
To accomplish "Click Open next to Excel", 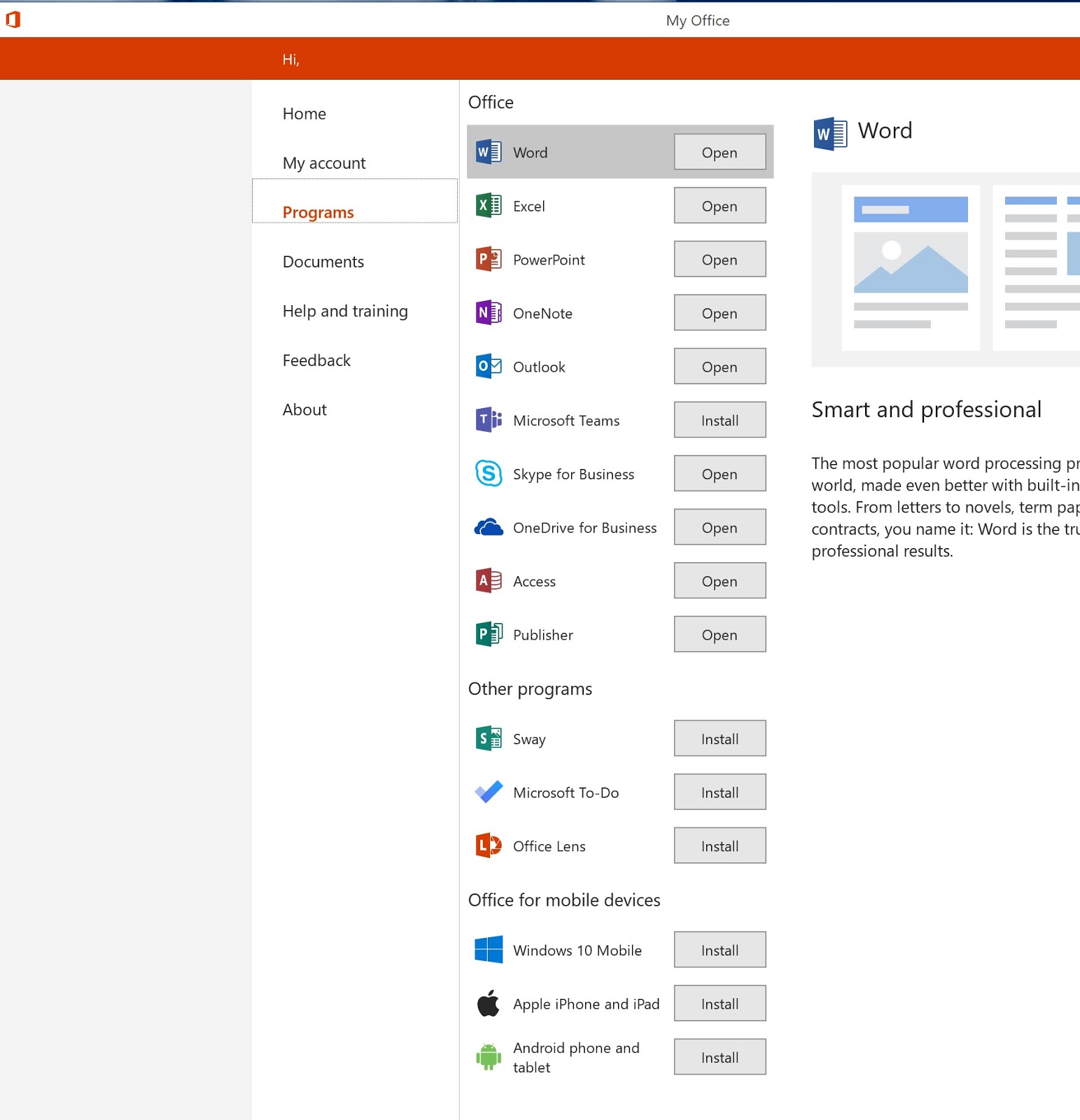I will click(720, 206).
